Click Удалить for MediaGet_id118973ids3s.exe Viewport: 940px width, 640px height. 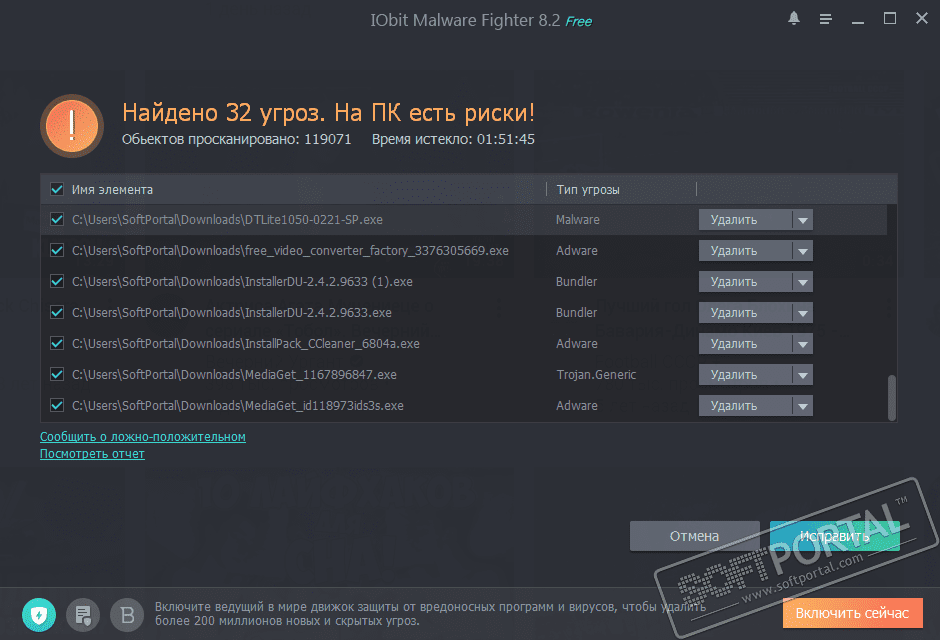click(x=745, y=406)
